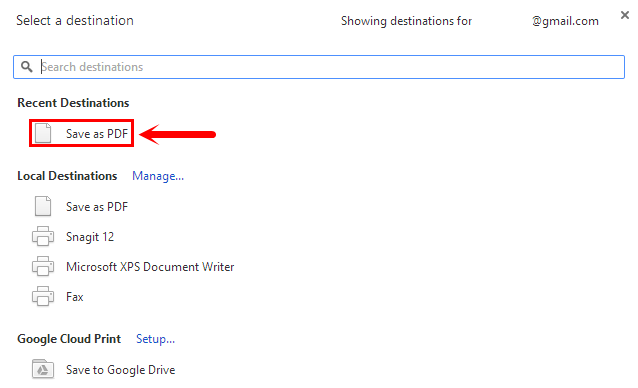Click the printer icon beside Snagit 12
The height and width of the screenshot is (388, 638).
click(43, 236)
